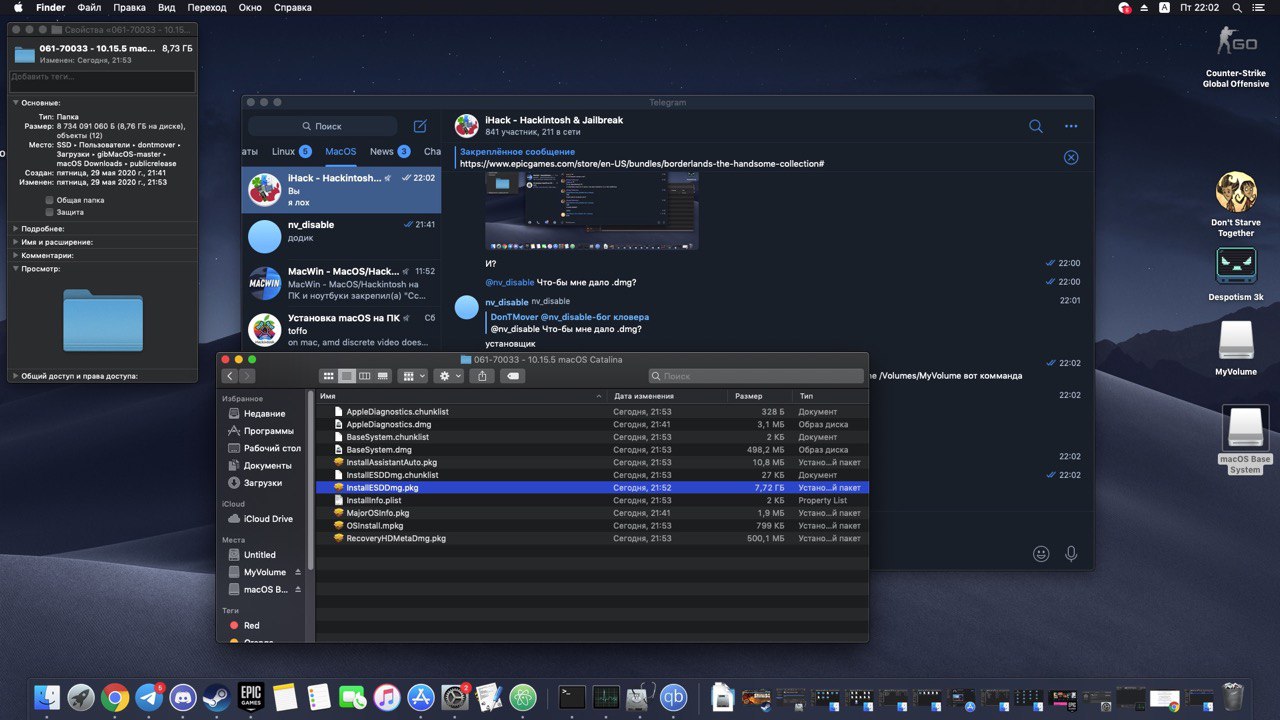The height and width of the screenshot is (720, 1280).
Task: Open the Telegram chat three-dots menu
Action: pos(1071,126)
